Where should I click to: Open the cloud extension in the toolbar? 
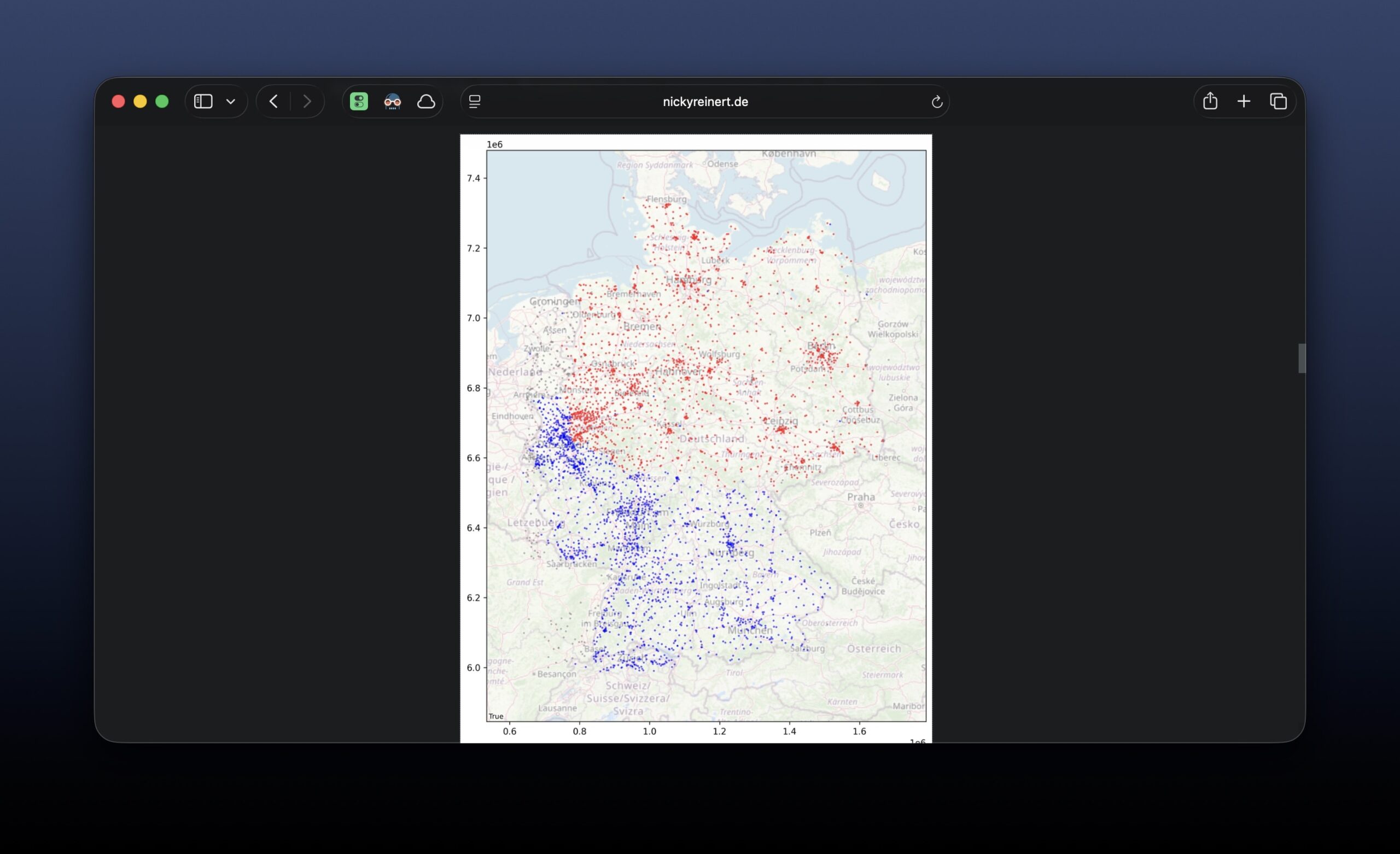[x=426, y=101]
